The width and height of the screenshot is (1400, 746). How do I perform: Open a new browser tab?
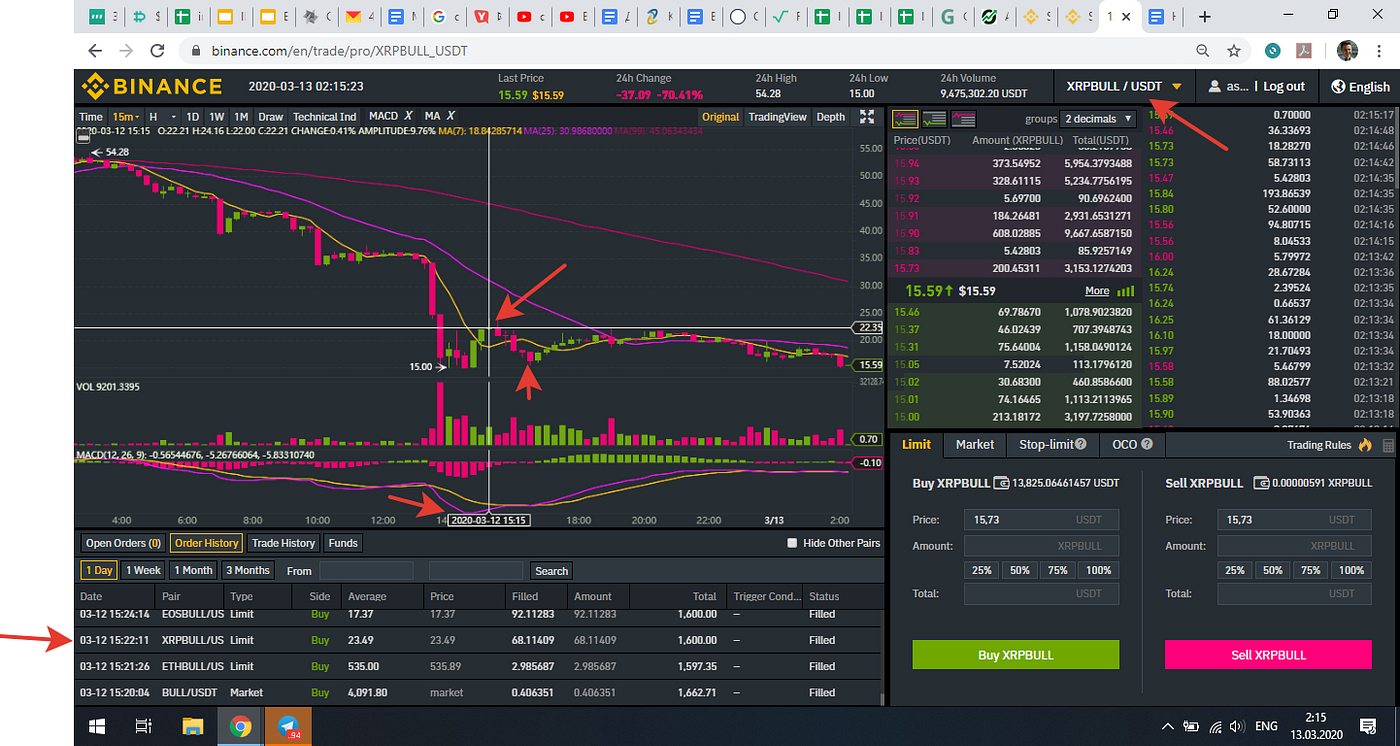coord(1205,16)
